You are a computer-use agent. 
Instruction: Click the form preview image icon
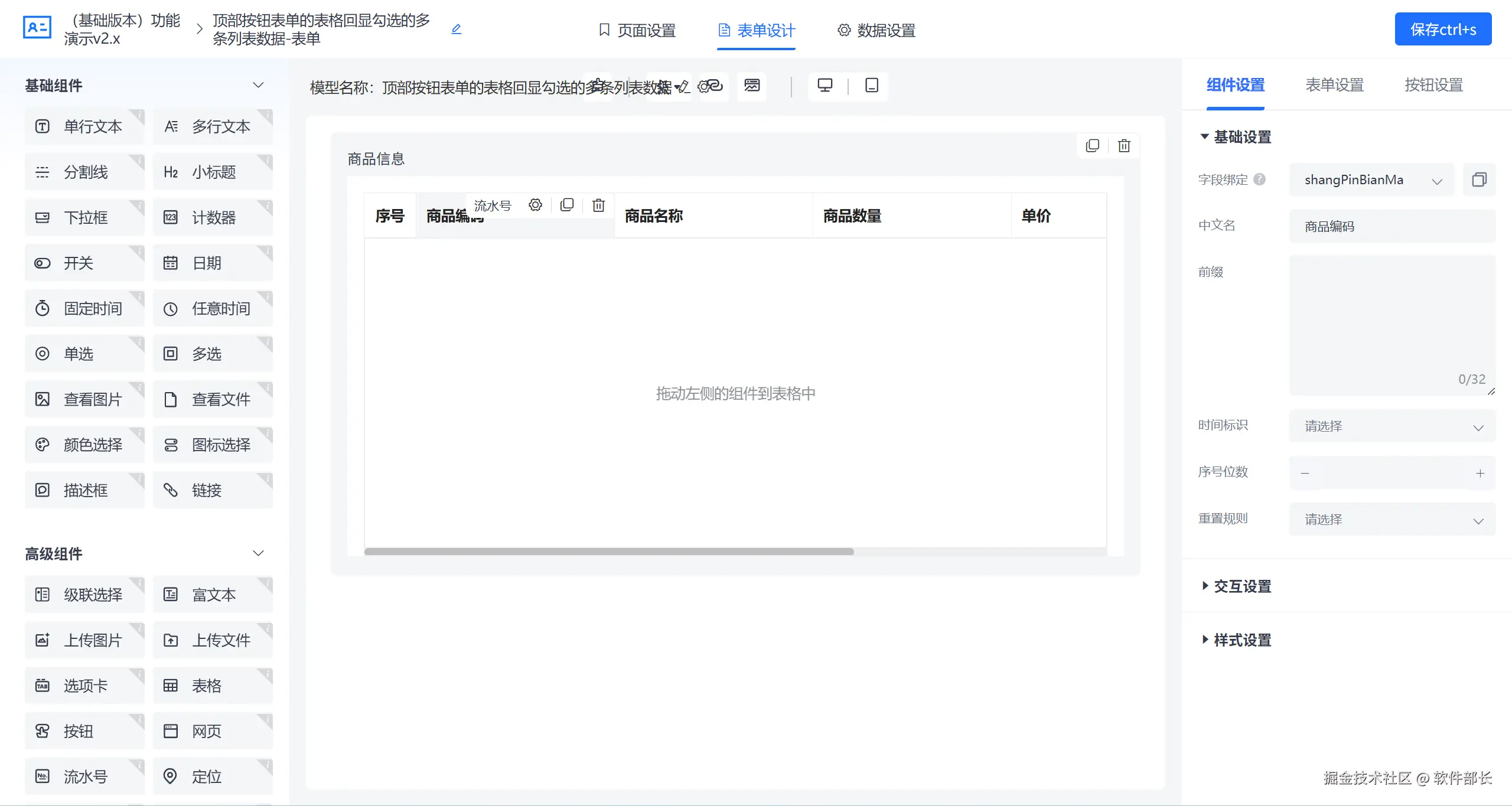(752, 86)
